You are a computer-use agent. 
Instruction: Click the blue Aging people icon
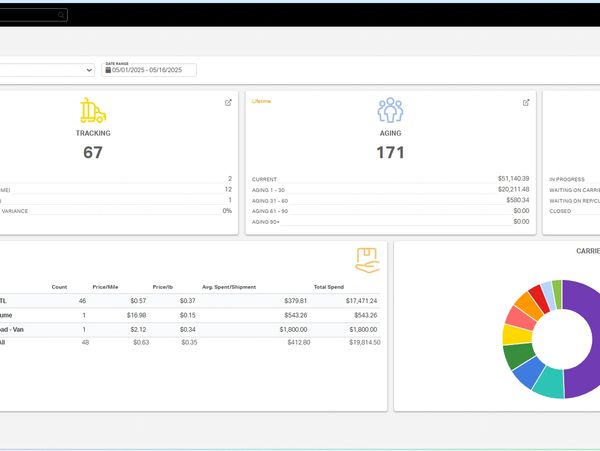pyautogui.click(x=390, y=110)
